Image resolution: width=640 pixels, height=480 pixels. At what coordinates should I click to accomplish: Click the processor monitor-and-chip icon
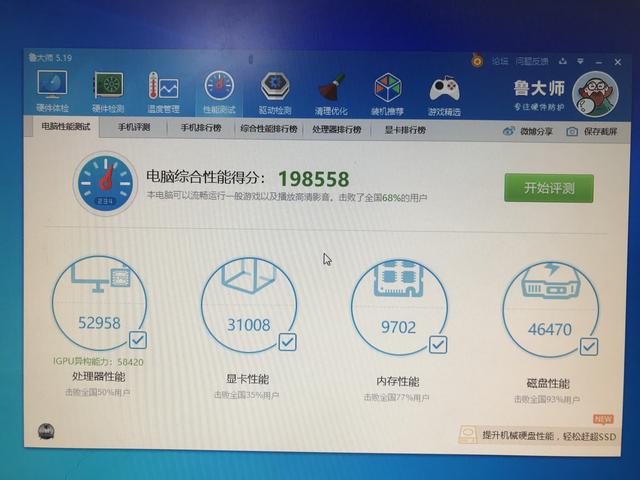pos(100,276)
